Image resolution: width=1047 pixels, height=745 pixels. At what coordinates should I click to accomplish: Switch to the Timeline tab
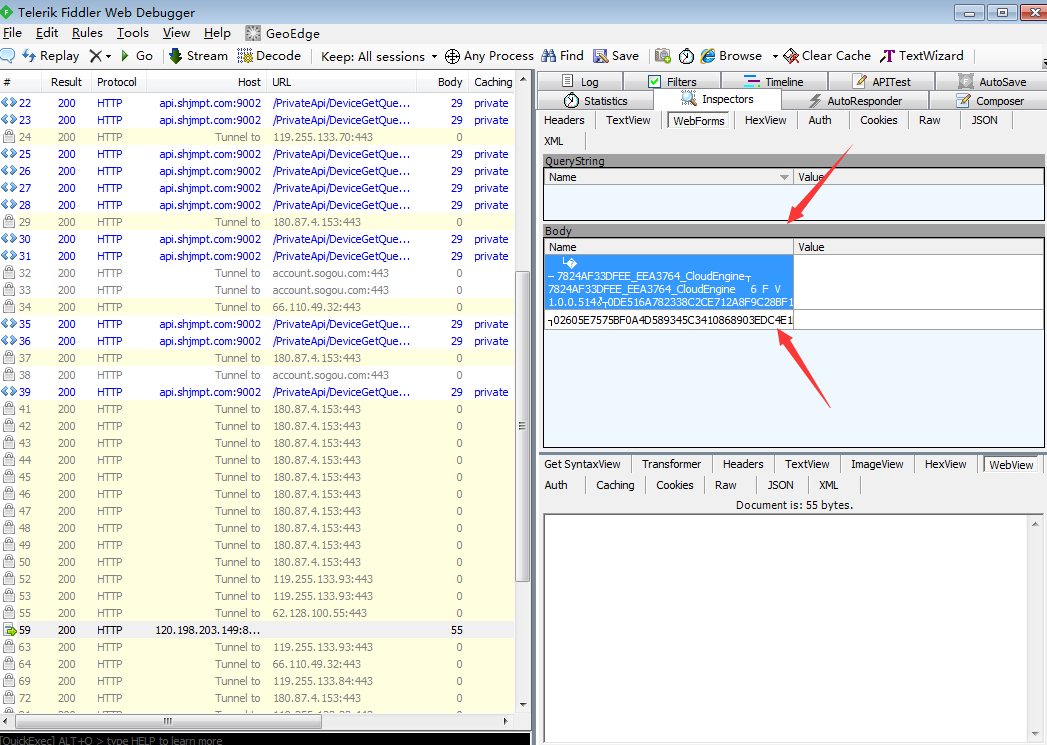[774, 81]
